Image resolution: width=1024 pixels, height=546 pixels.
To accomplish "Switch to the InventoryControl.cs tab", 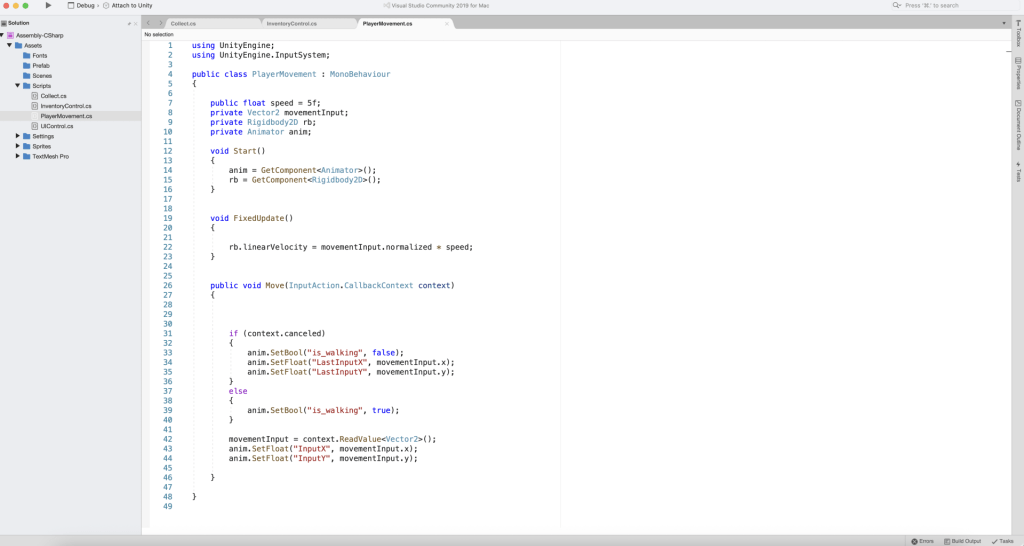I will click(291, 23).
